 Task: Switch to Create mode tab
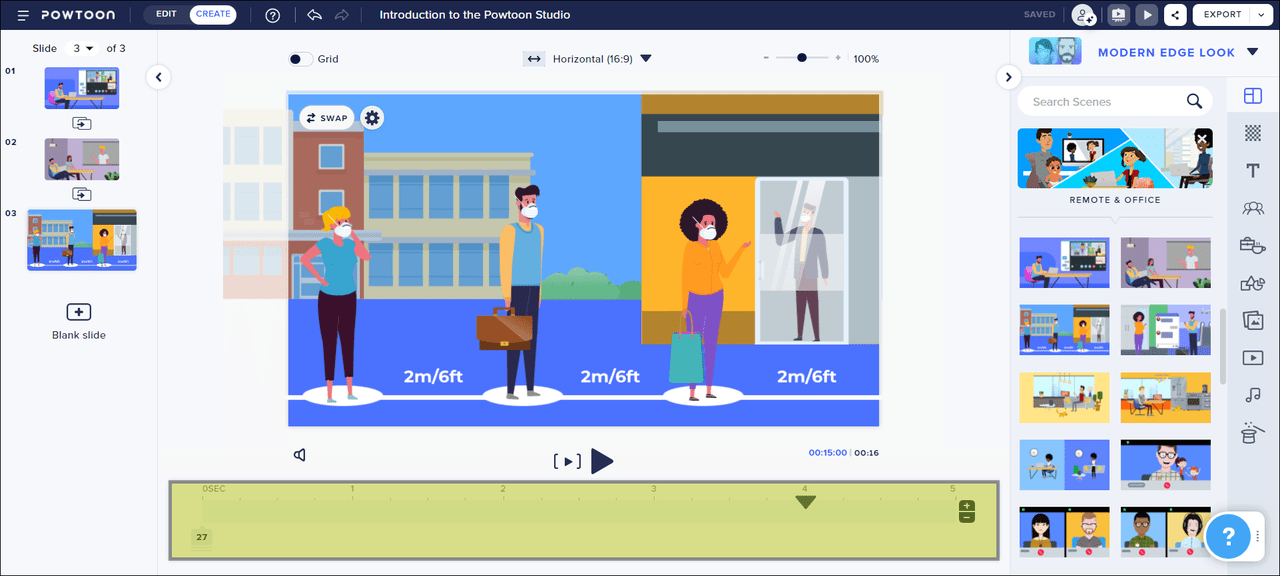point(213,15)
